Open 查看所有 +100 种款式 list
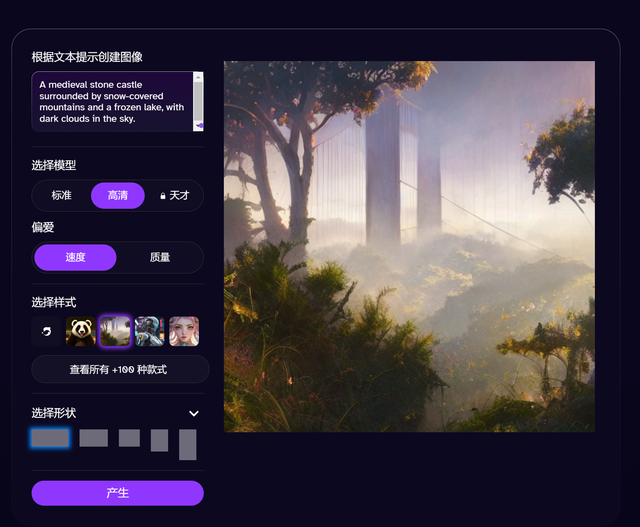 coord(120,369)
